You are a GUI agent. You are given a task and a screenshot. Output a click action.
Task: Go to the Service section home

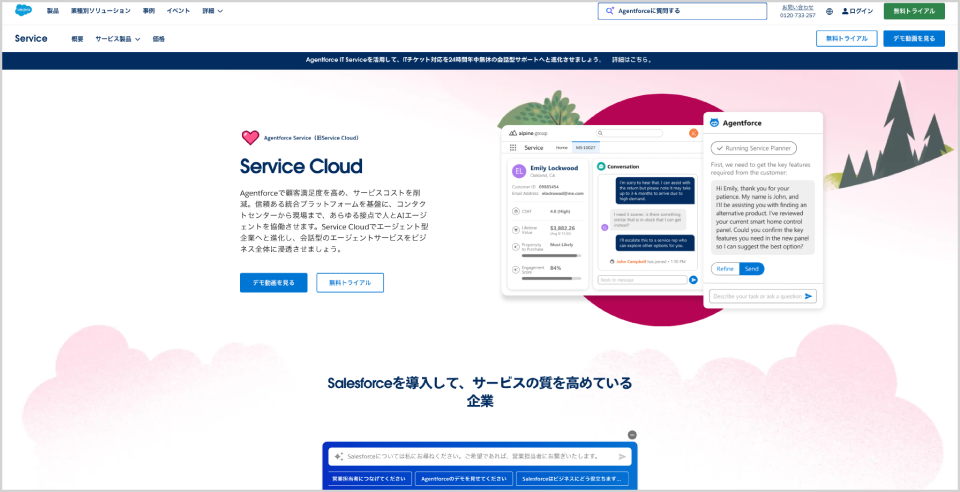pyautogui.click(x=31, y=39)
